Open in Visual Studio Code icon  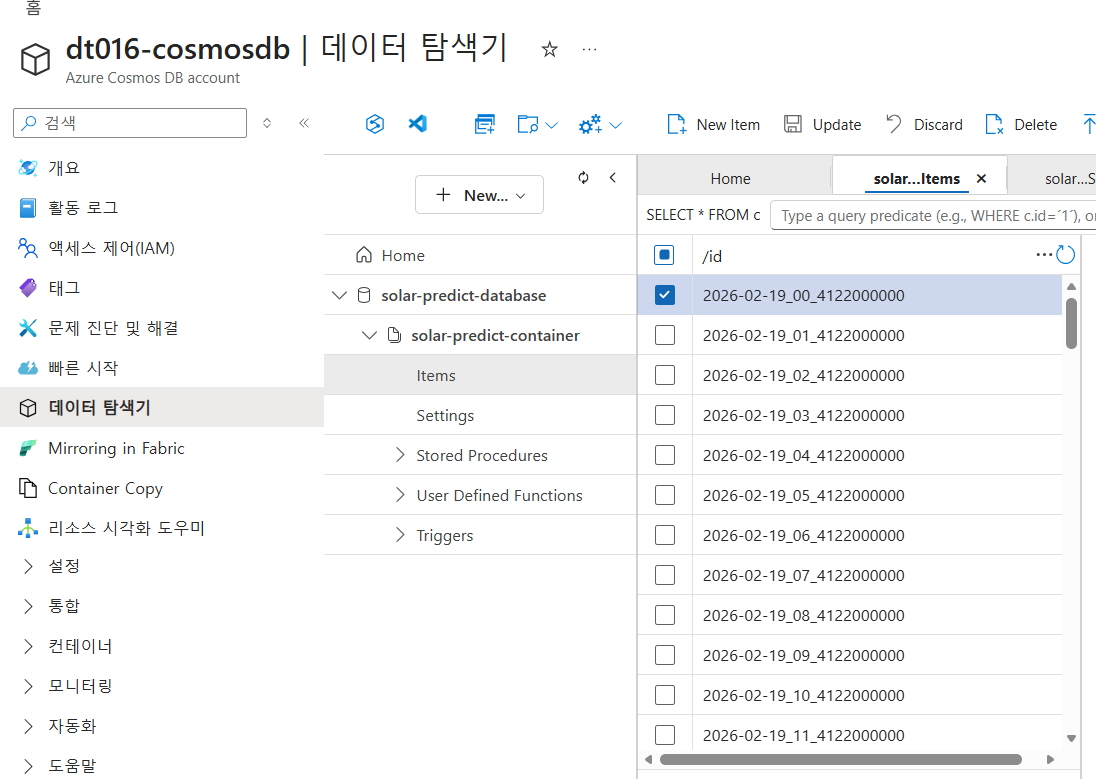coord(417,124)
